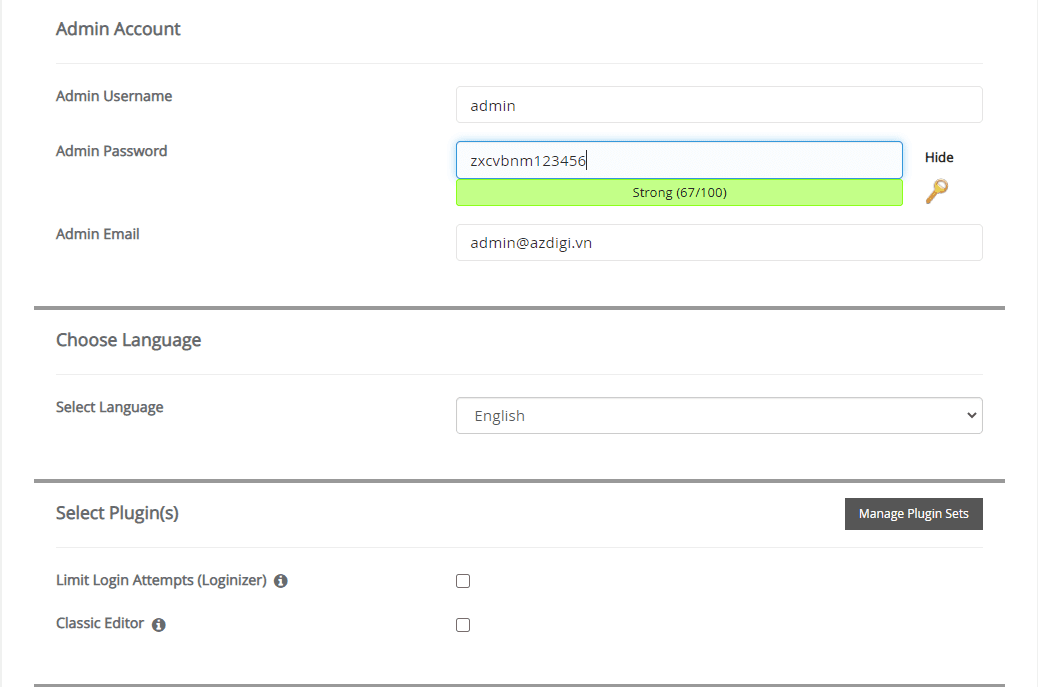Click the Classic Editor label text
Image resolution: width=1038 pixels, height=687 pixels.
pos(100,623)
